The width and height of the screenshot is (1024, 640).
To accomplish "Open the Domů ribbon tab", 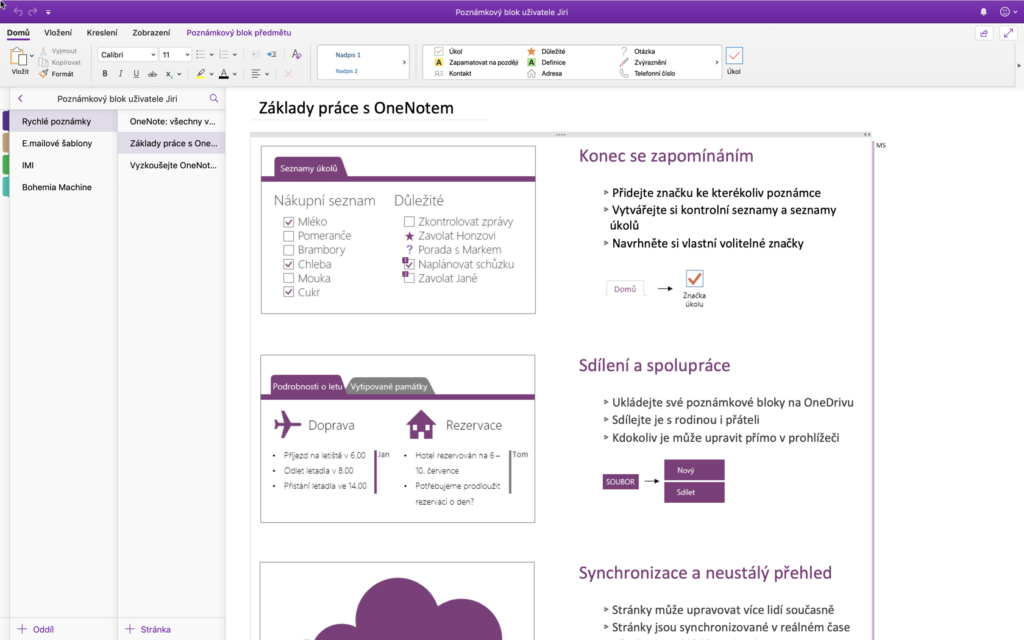I will 18,33.
